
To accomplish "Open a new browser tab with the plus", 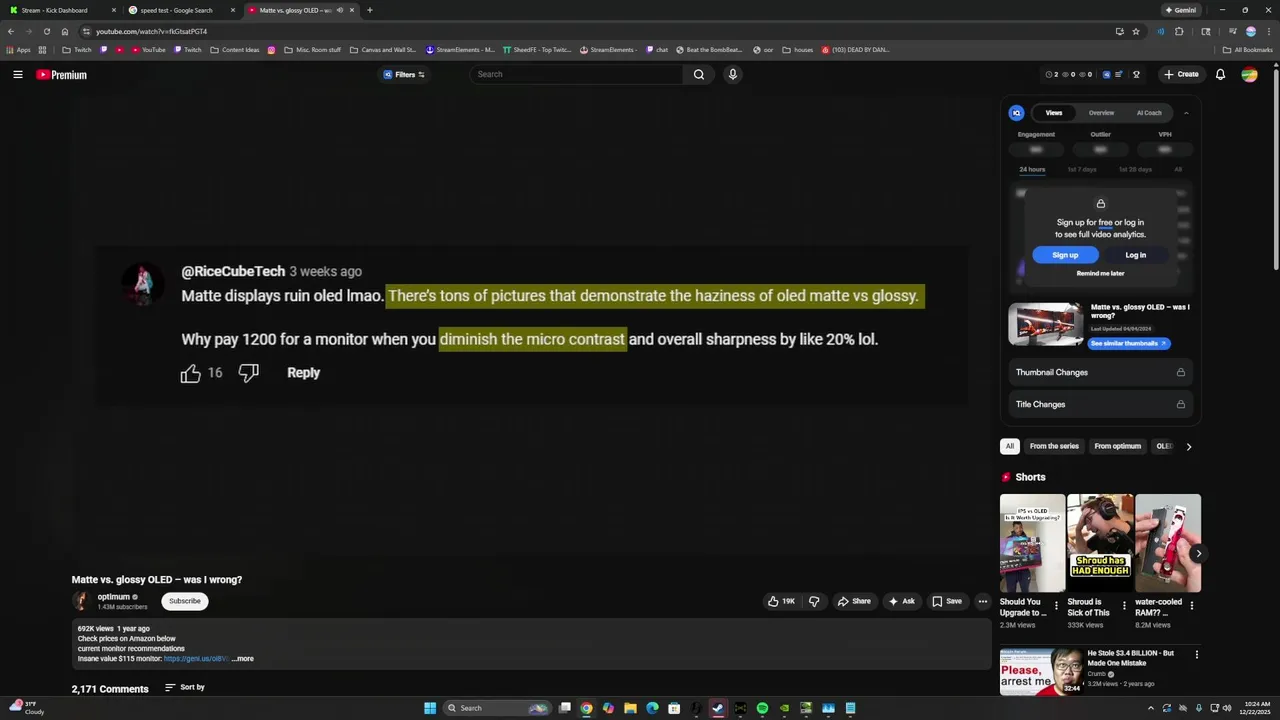I will click(370, 10).
